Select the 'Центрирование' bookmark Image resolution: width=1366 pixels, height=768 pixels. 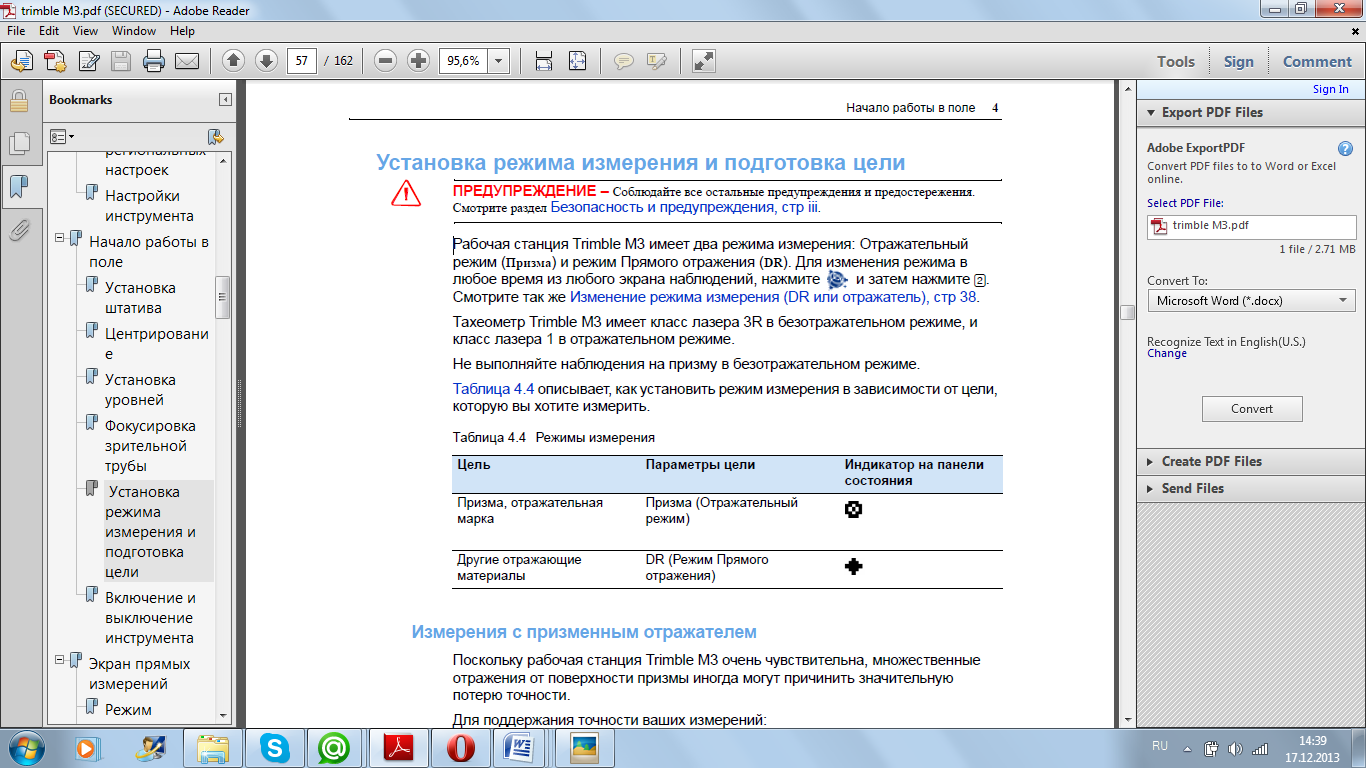pyautogui.click(x=157, y=344)
